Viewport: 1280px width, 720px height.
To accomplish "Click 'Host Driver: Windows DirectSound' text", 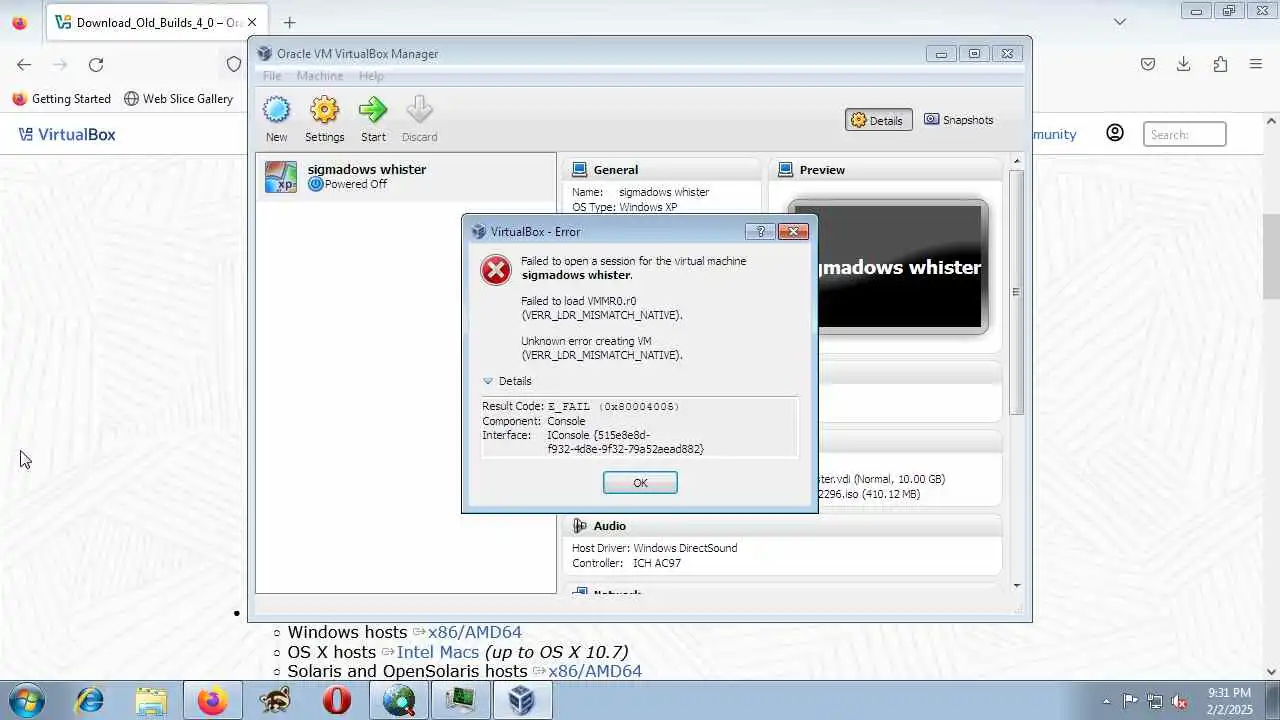I will pyautogui.click(x=655, y=548).
